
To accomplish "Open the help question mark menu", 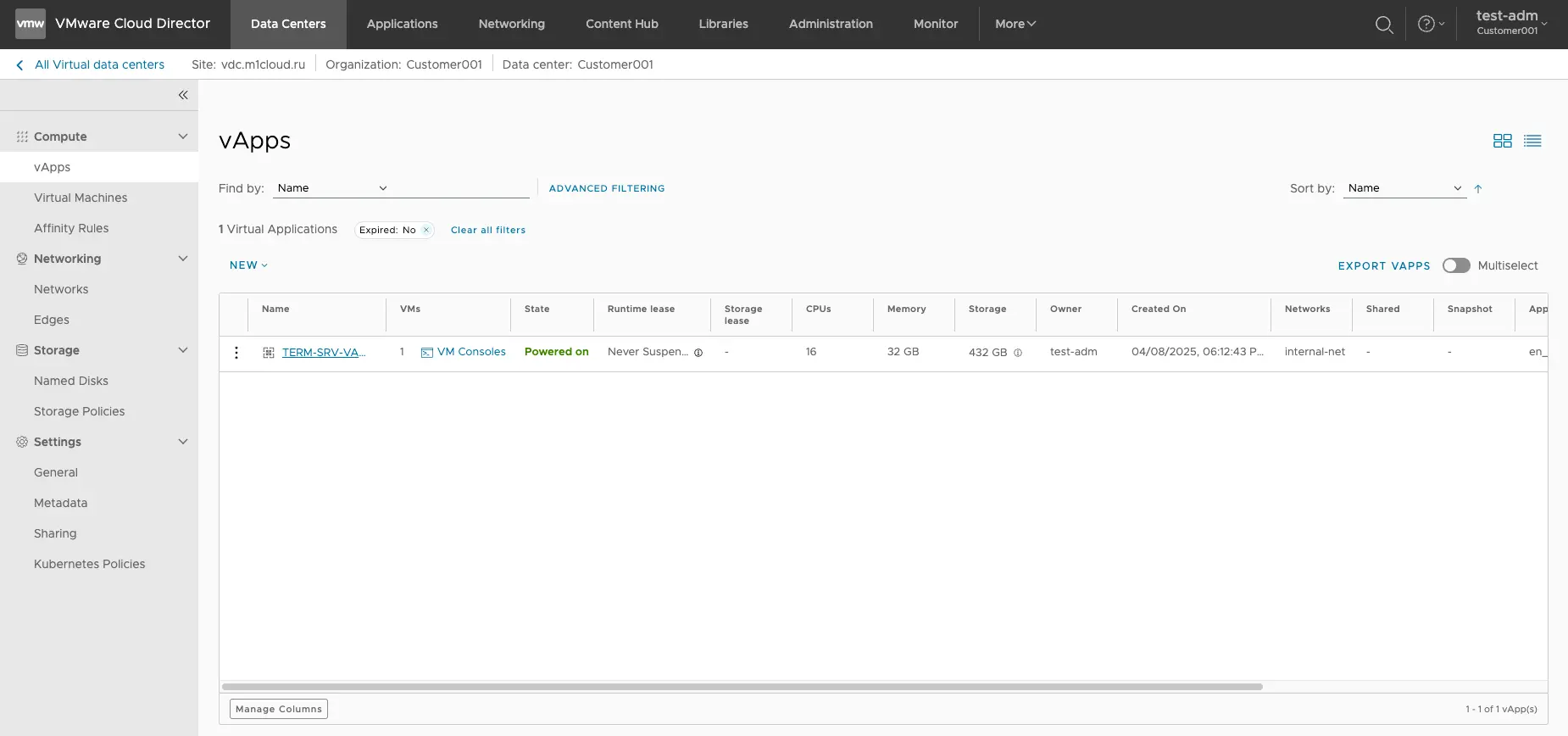I will click(1431, 24).
